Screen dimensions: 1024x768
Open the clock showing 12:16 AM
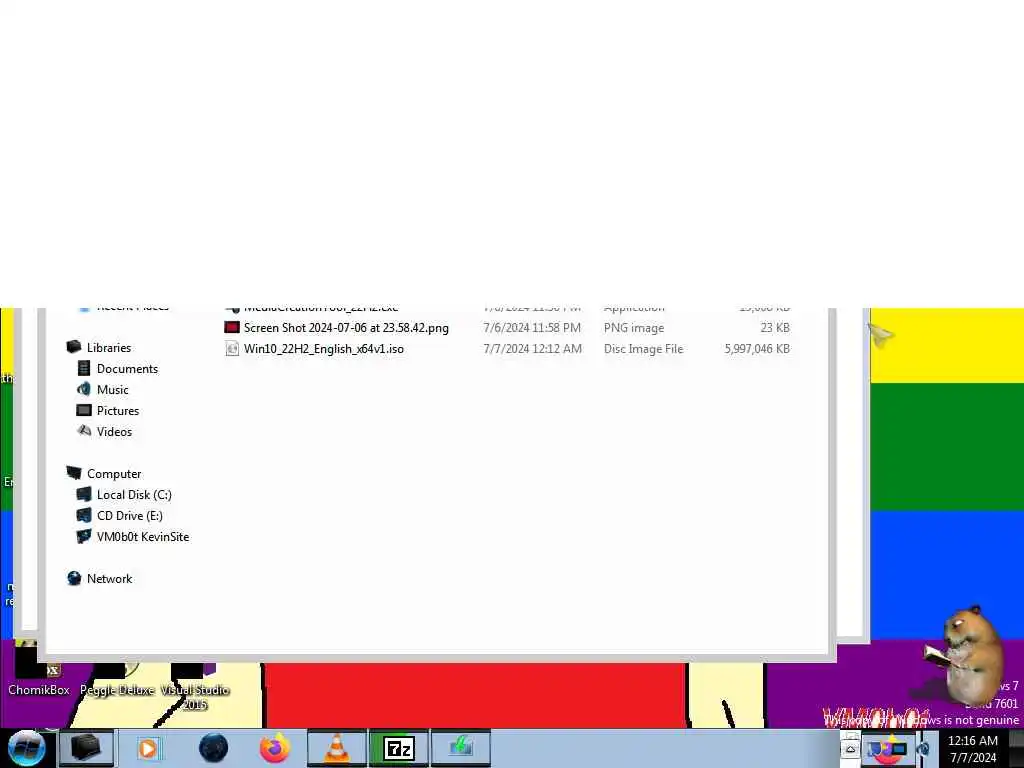[973, 749]
